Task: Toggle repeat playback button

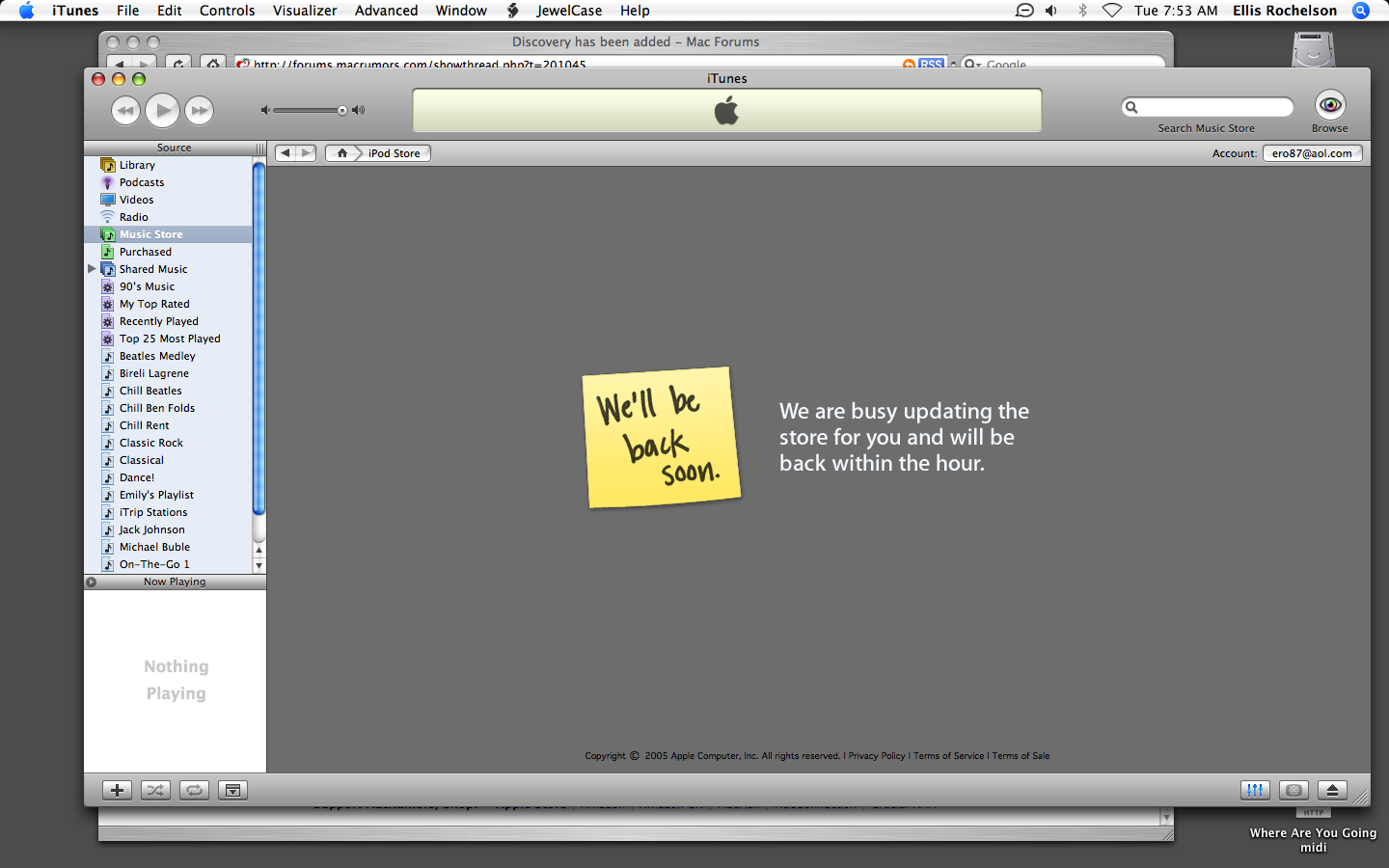Action: point(194,790)
